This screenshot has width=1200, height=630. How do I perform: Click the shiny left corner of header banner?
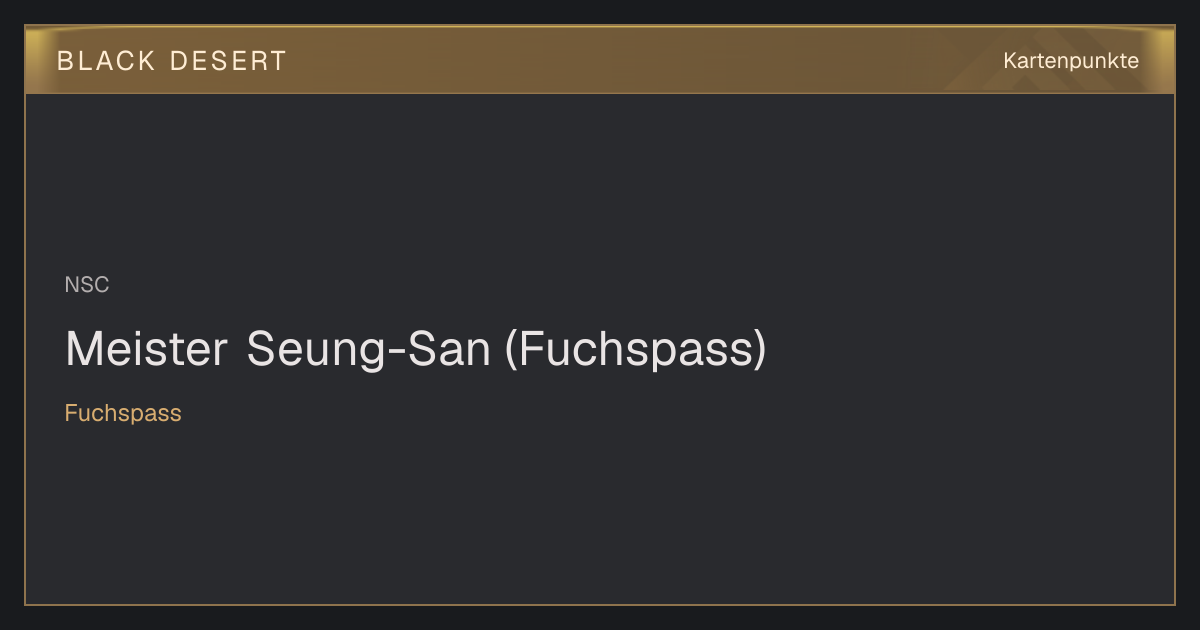[40, 45]
